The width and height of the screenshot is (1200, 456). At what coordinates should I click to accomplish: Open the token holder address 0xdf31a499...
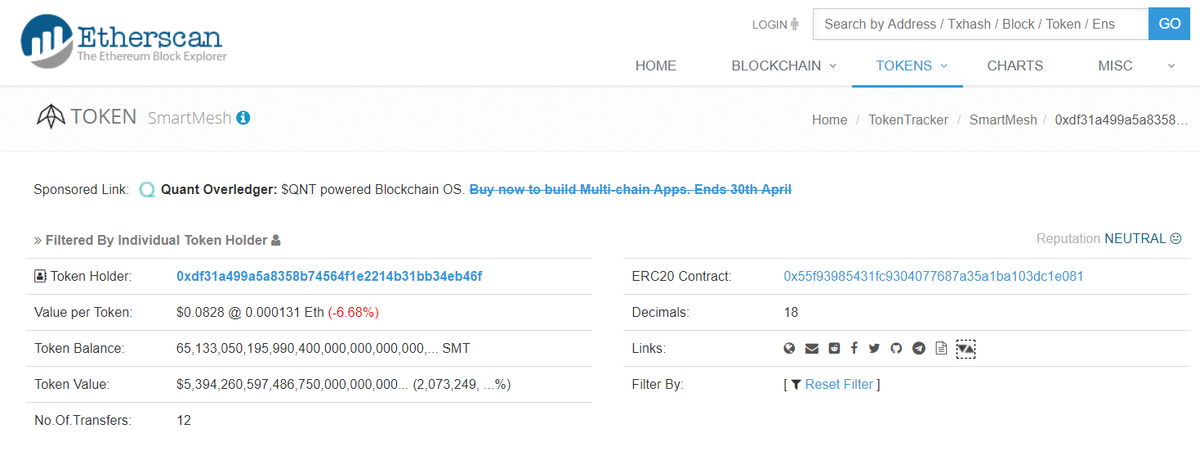pyautogui.click(x=329, y=276)
